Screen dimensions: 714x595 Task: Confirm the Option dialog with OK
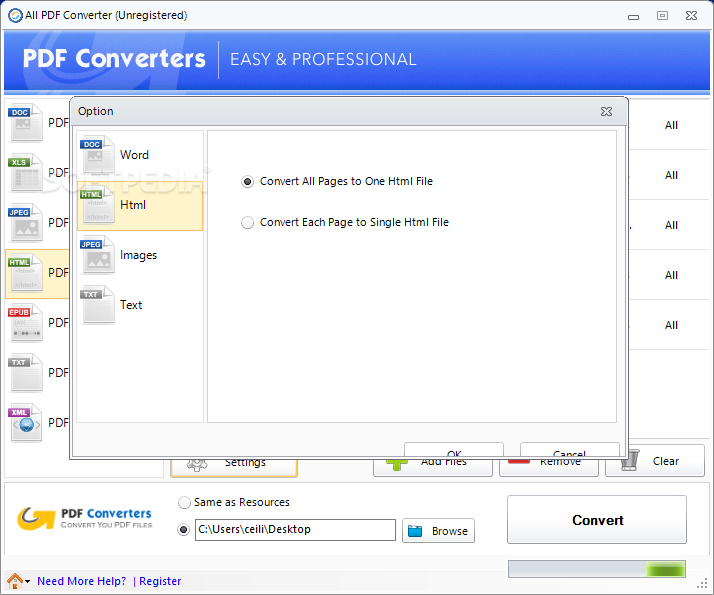coord(454,449)
